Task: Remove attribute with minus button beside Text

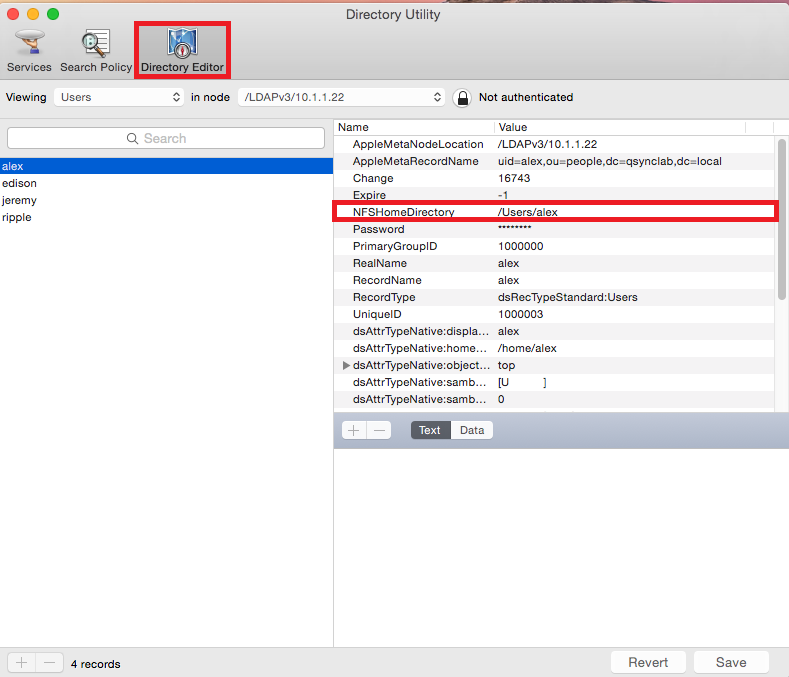Action: [379, 430]
